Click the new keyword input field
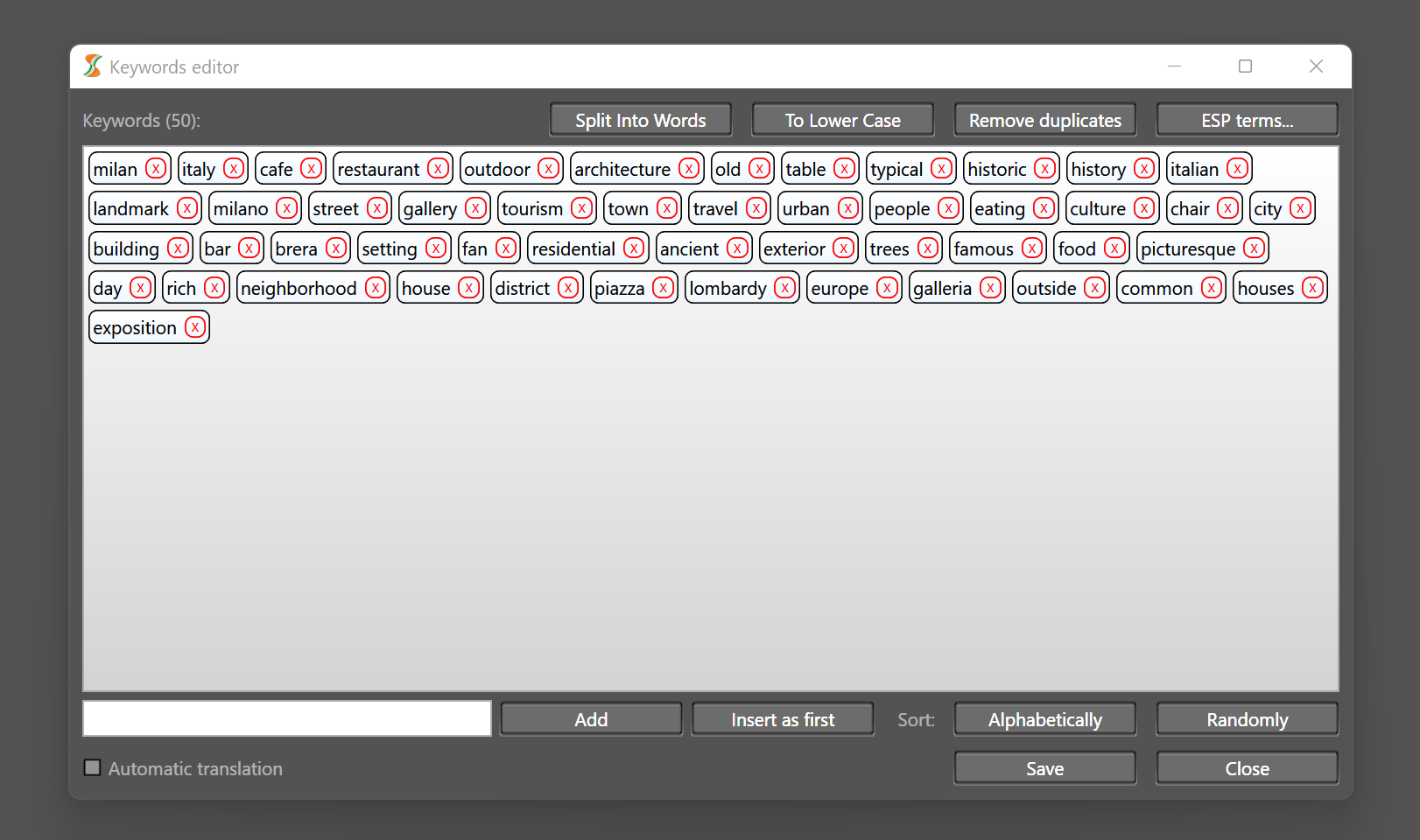This screenshot has width=1420, height=840. [286, 717]
